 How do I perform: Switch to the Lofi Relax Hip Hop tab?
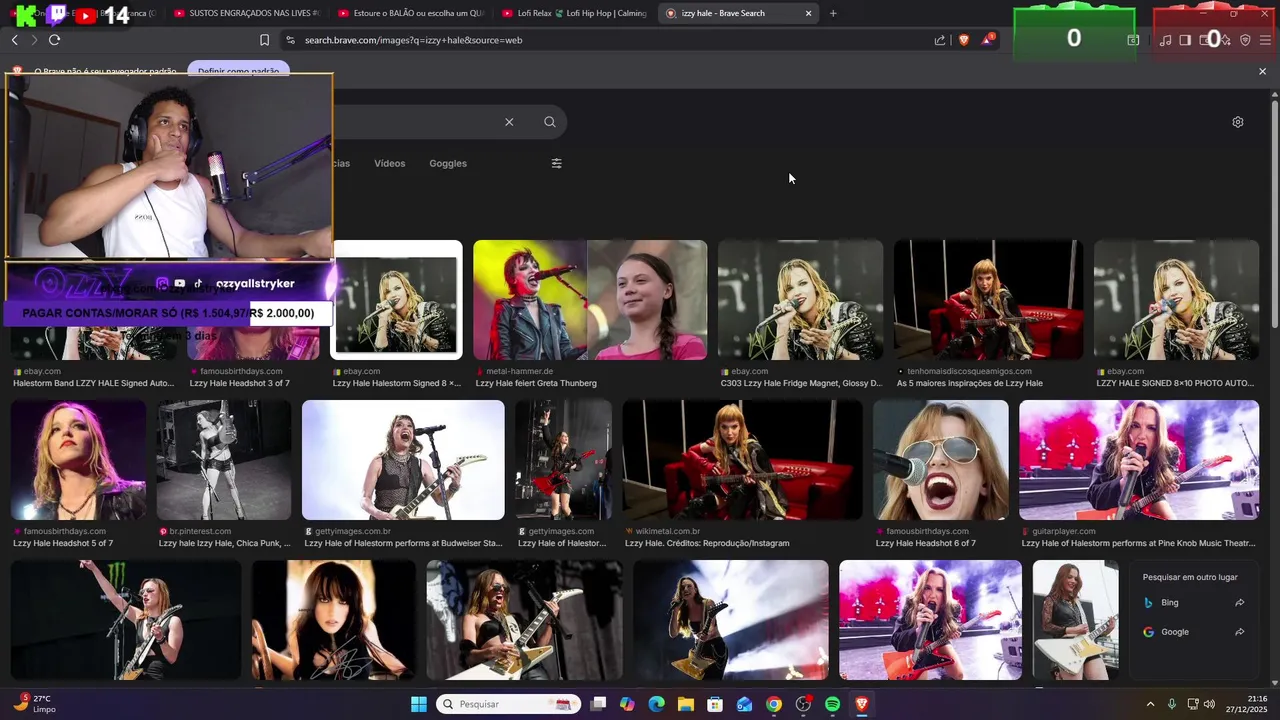pyautogui.click(x=574, y=13)
